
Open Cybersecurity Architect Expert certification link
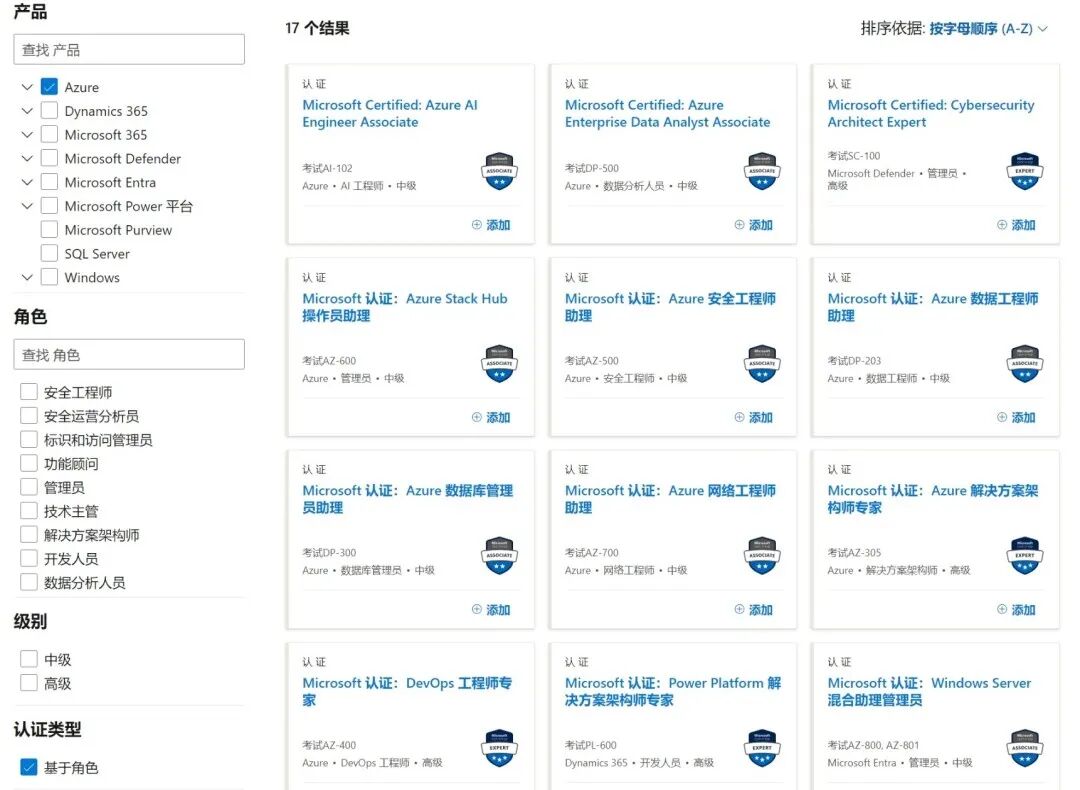point(931,114)
